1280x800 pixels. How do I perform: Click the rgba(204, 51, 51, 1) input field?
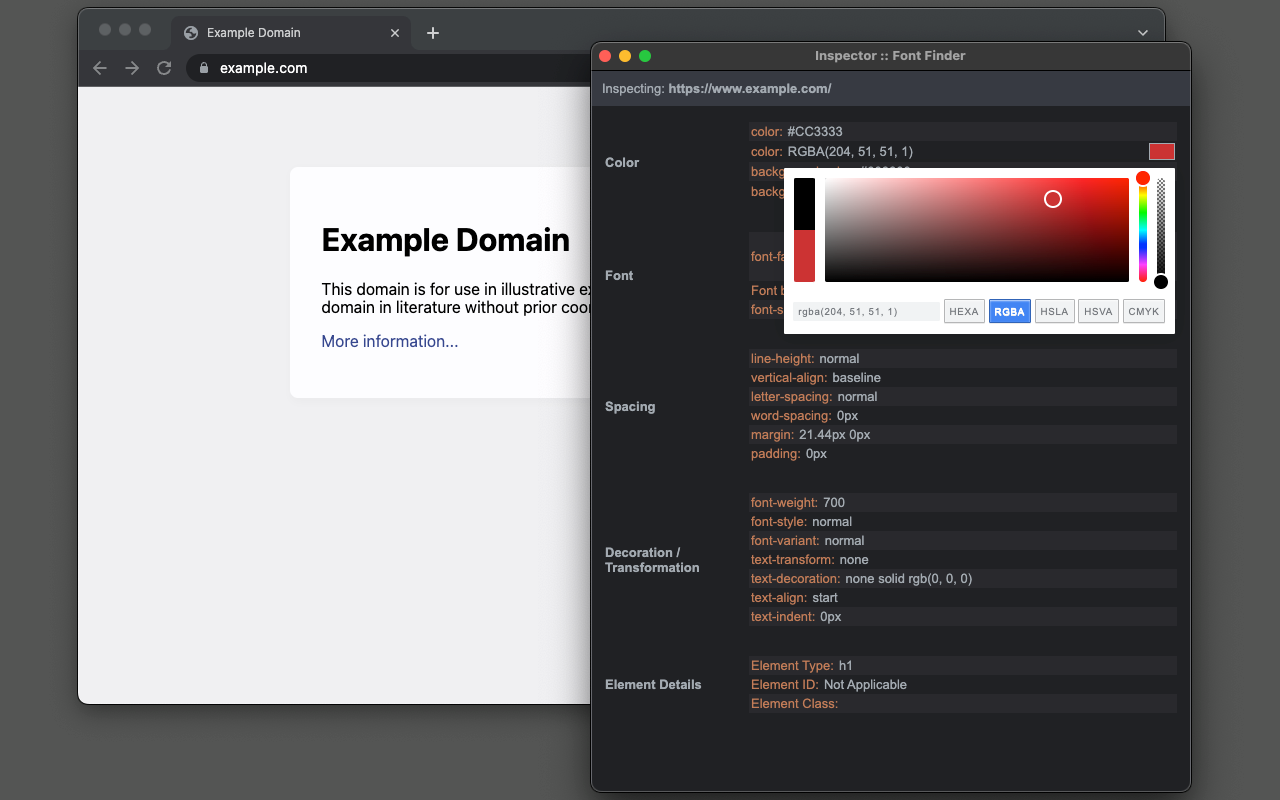tap(866, 311)
